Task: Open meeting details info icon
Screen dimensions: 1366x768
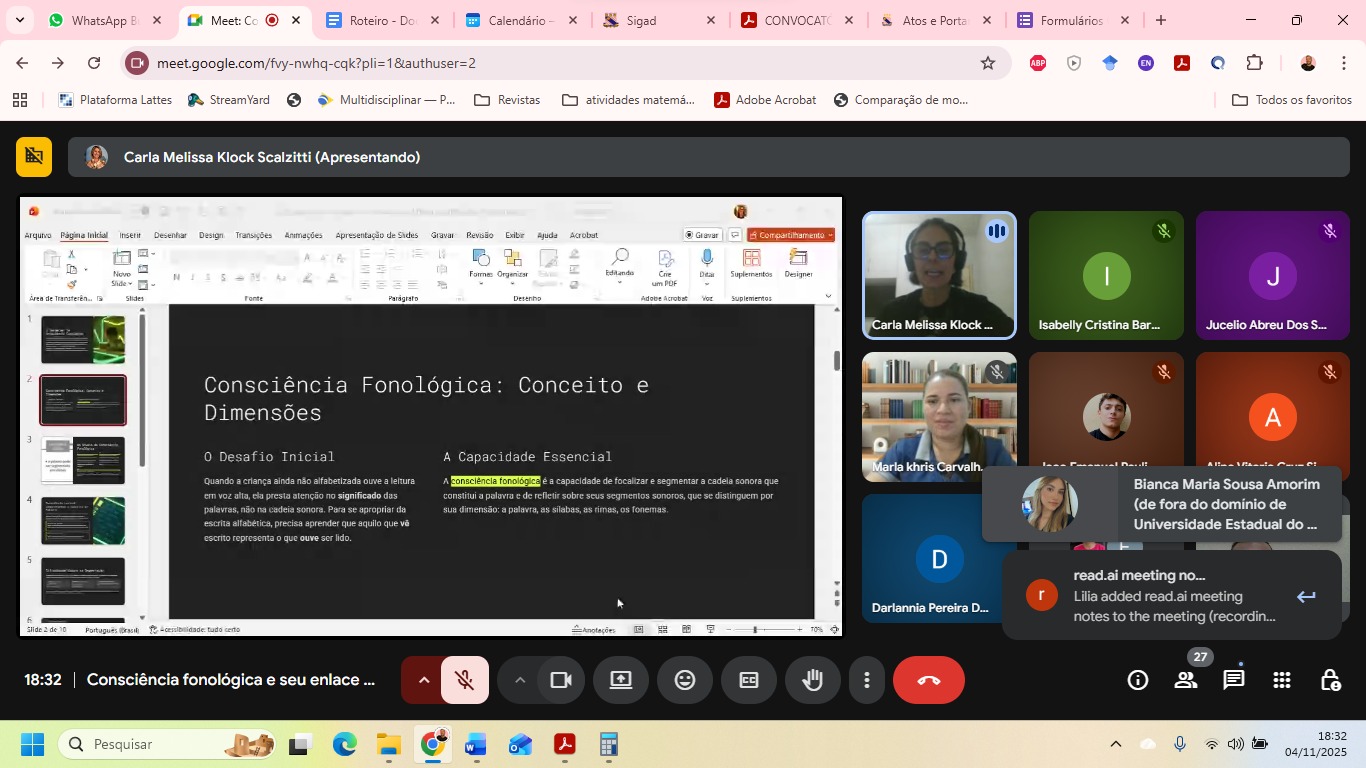Action: coord(1138,680)
